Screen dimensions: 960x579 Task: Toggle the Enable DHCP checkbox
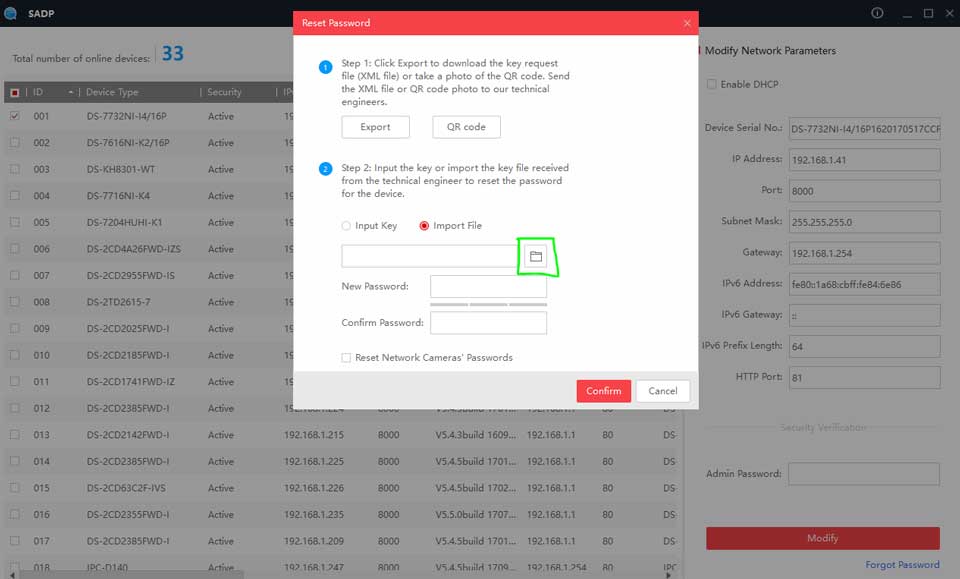click(712, 84)
